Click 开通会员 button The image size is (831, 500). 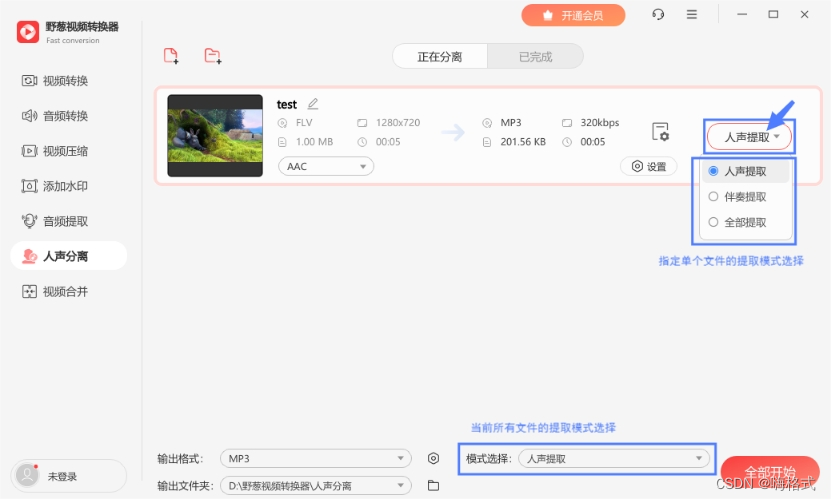[x=573, y=15]
